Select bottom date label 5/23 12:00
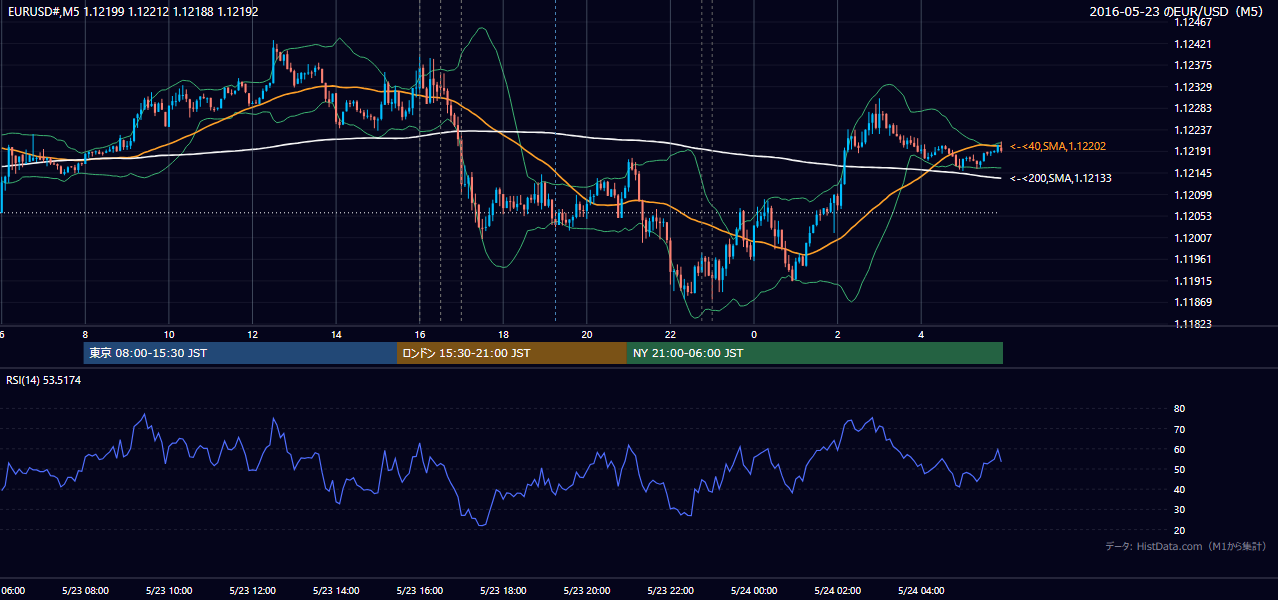 pos(252,591)
